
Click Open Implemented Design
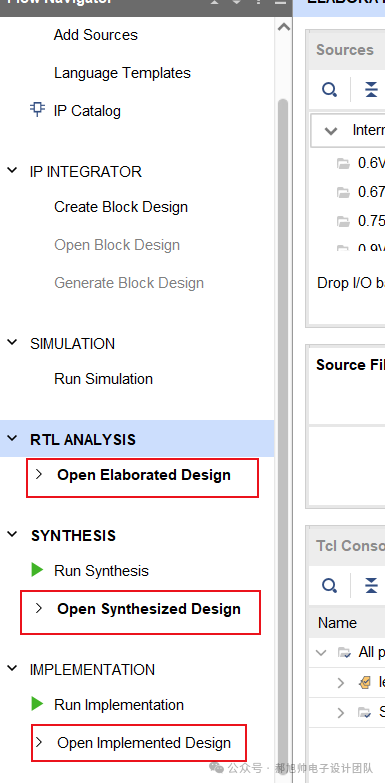tap(144, 743)
